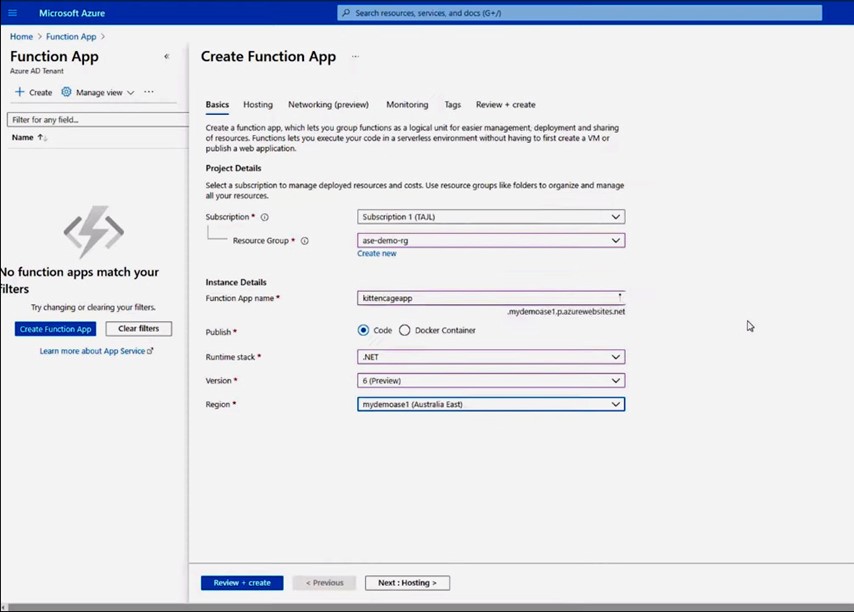Open the Region dropdown

pos(491,405)
